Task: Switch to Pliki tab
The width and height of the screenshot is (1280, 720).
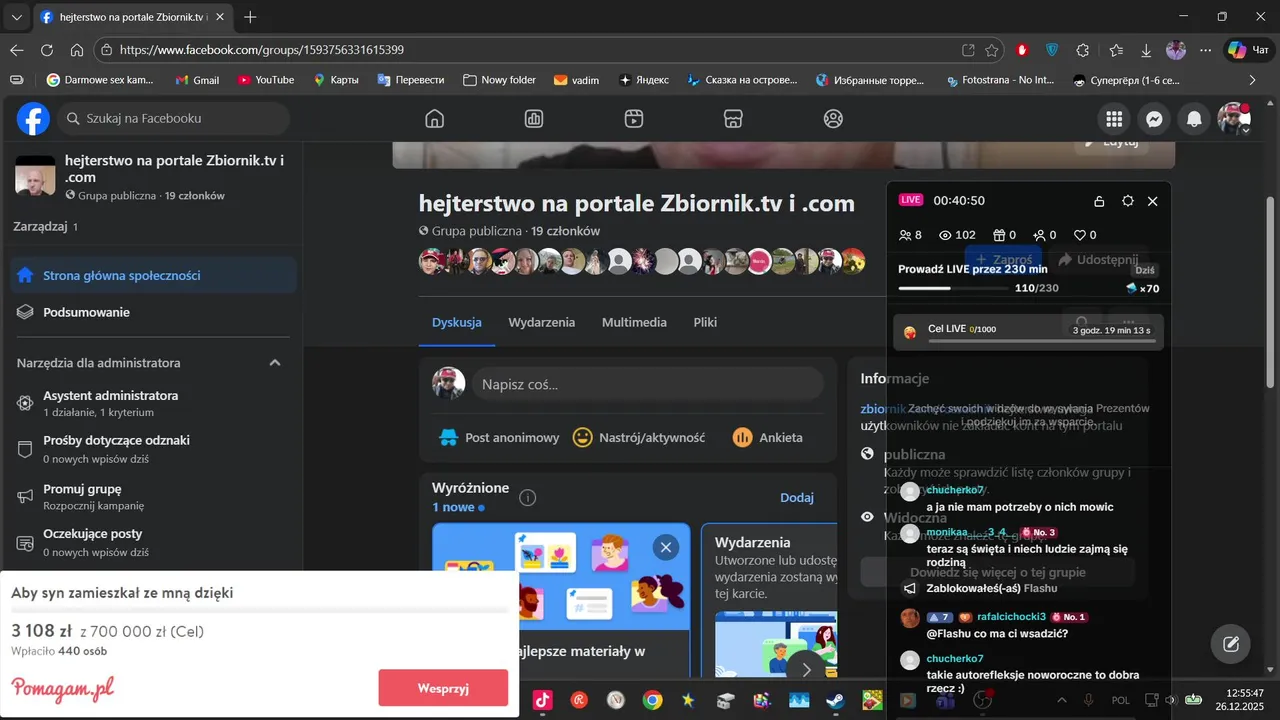Action: 705,322
